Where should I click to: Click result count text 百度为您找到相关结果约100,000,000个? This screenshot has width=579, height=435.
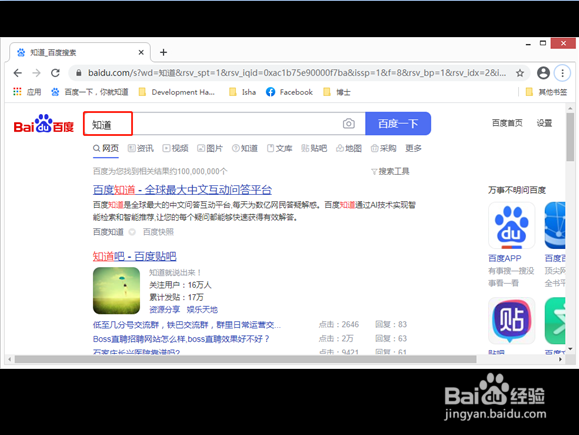(x=160, y=171)
